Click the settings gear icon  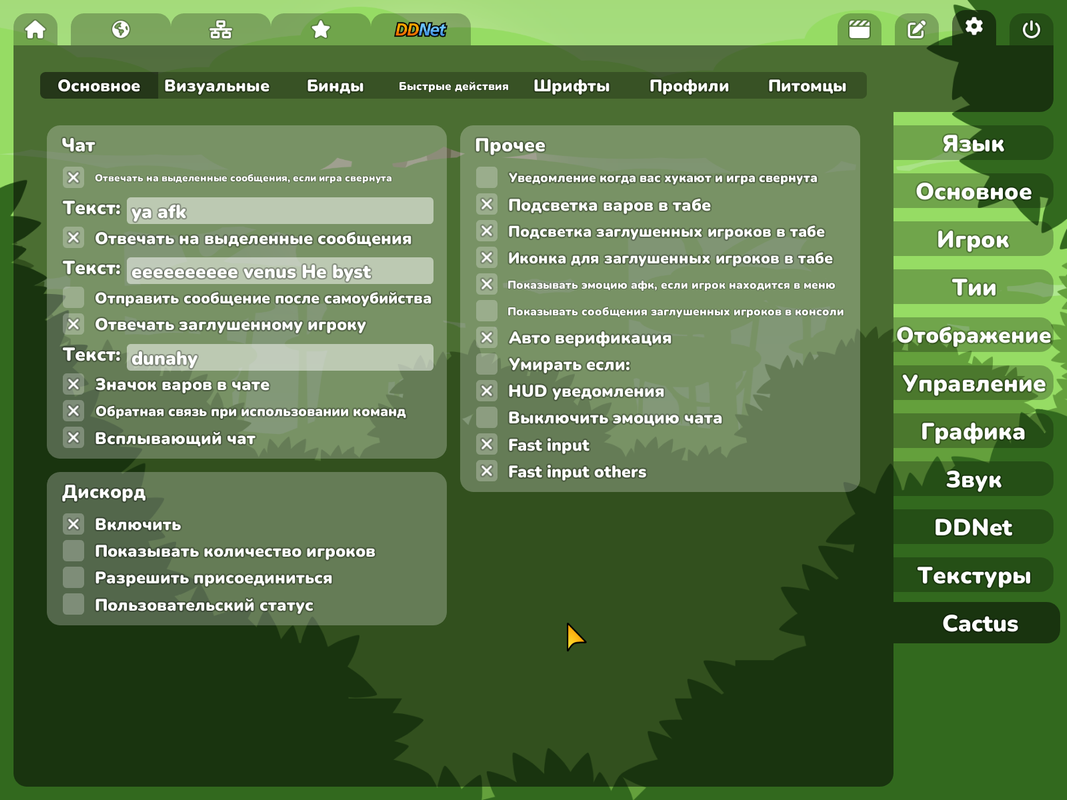click(974, 27)
